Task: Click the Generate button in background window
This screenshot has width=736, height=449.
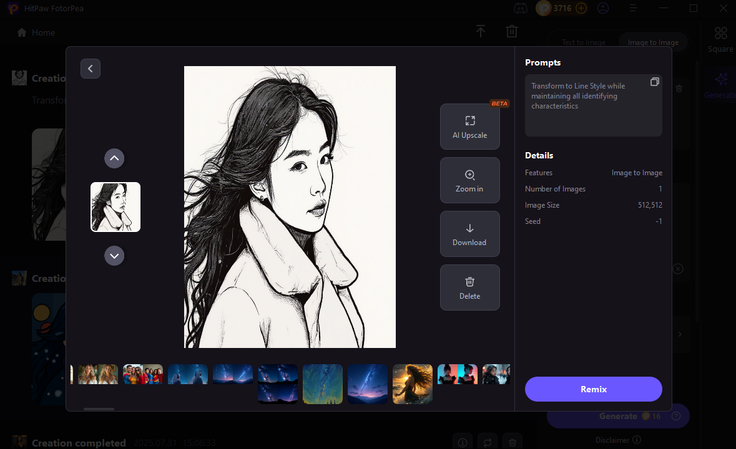Action: pyautogui.click(x=618, y=416)
